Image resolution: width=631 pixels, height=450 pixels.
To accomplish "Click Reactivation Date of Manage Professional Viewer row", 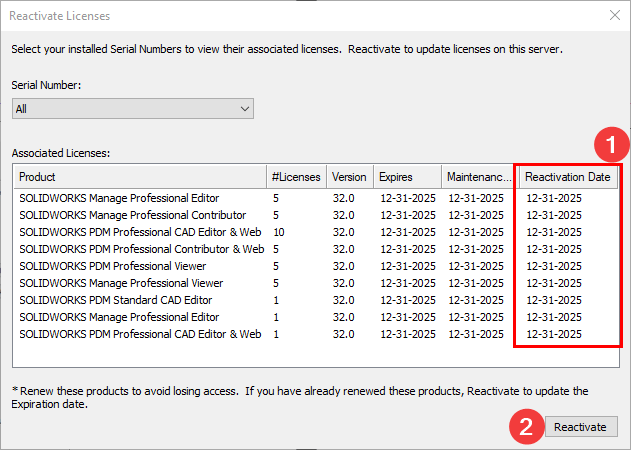I will click(554, 283).
